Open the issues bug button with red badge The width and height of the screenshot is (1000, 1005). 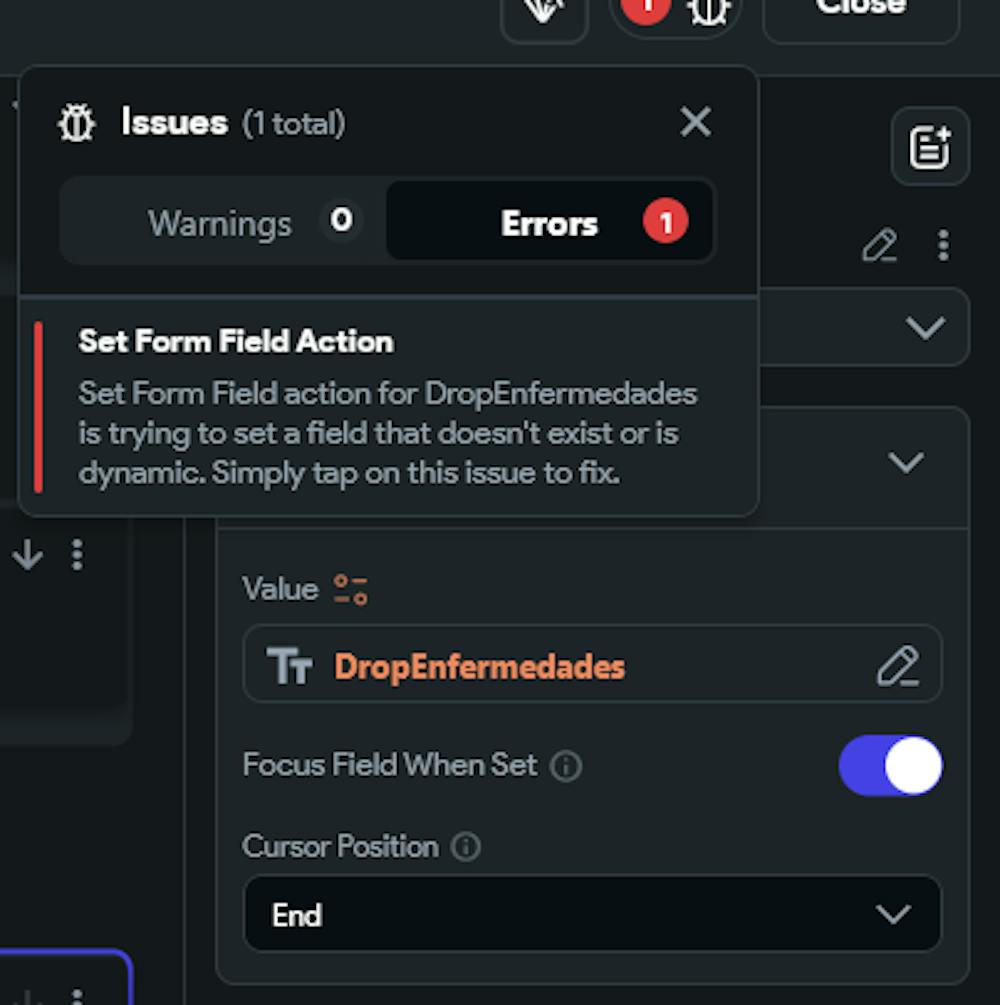674,10
